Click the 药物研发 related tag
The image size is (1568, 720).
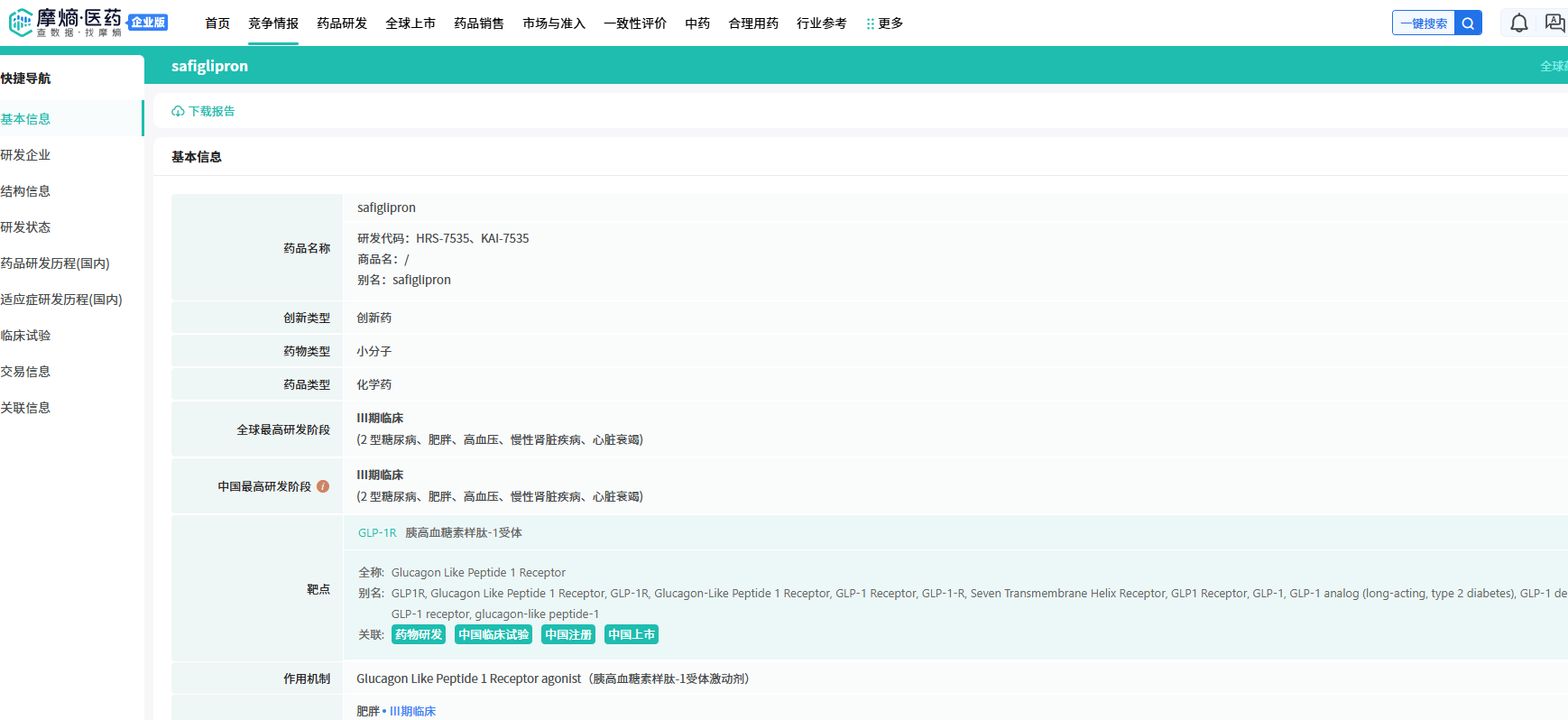(419, 634)
